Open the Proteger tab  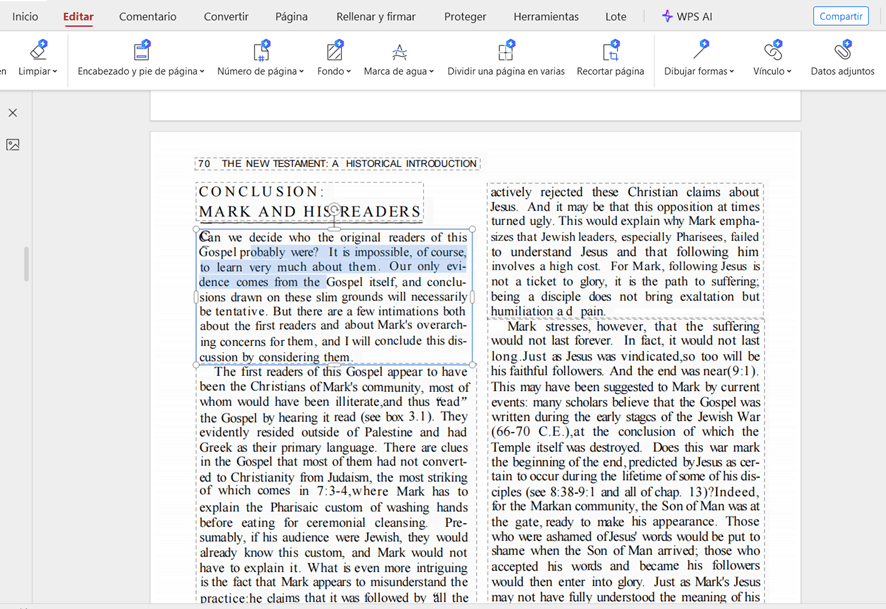pyautogui.click(x=465, y=17)
